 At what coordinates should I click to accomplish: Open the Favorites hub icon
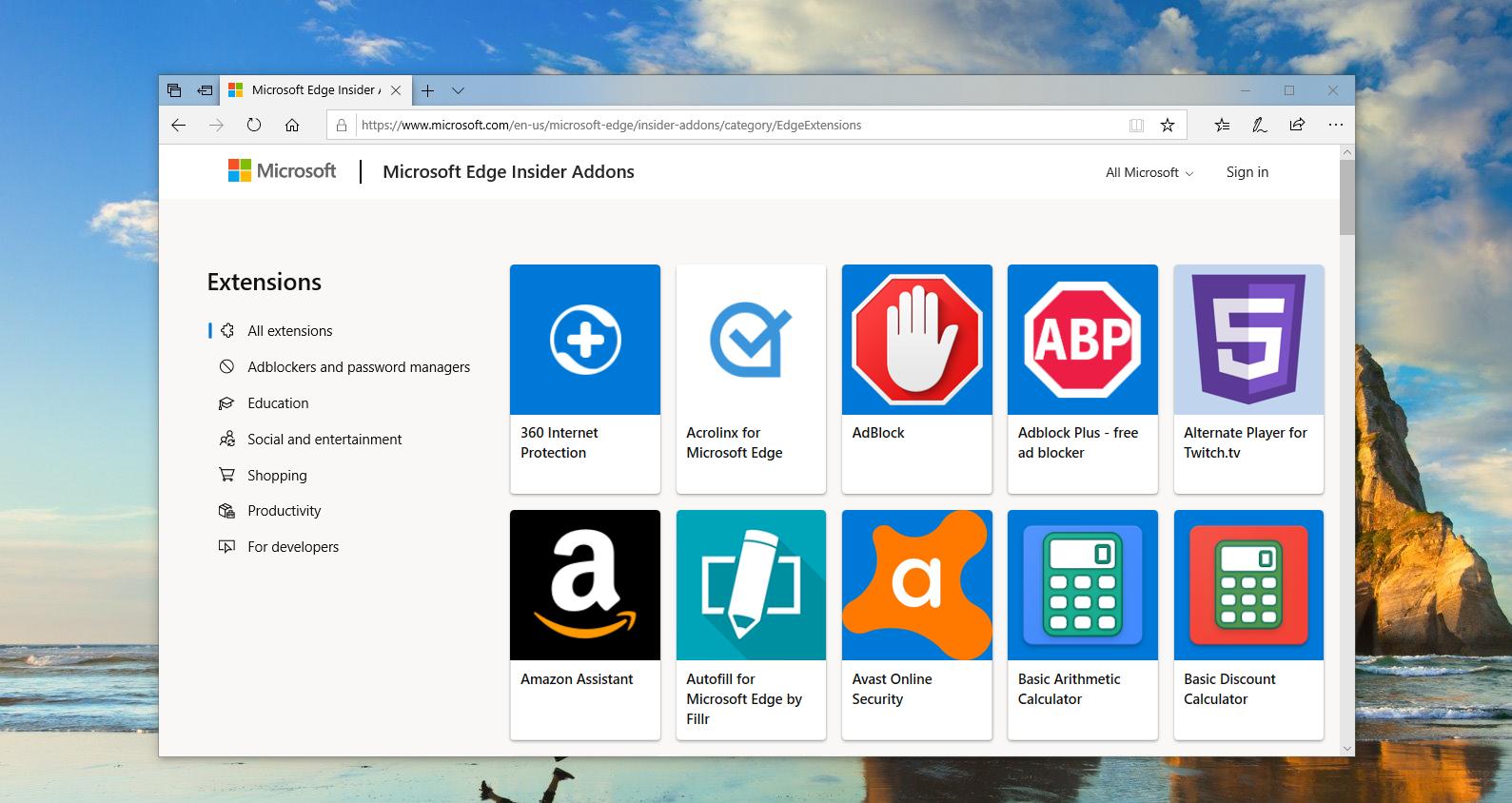[x=1223, y=125]
